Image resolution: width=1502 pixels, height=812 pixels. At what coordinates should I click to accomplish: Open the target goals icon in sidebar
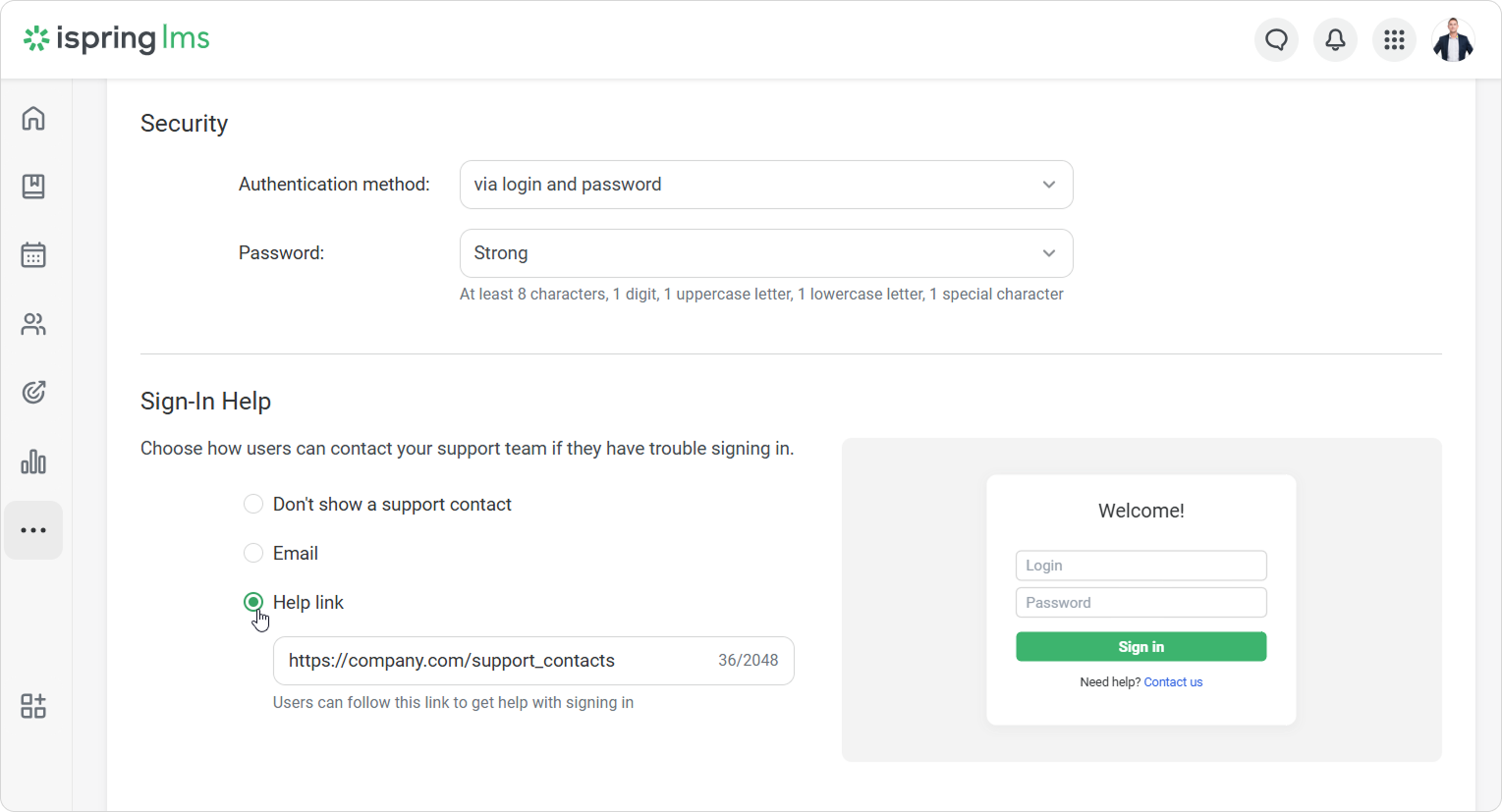pos(33,393)
